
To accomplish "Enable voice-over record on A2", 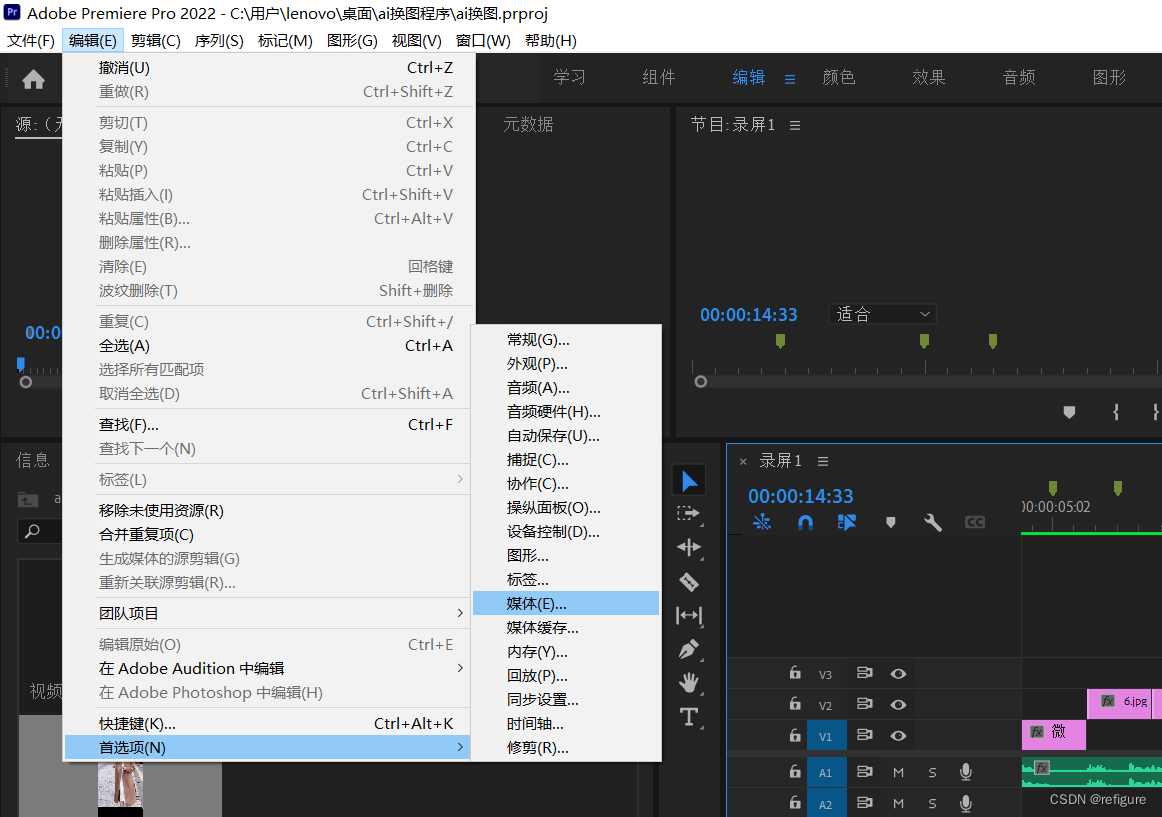I will (966, 803).
